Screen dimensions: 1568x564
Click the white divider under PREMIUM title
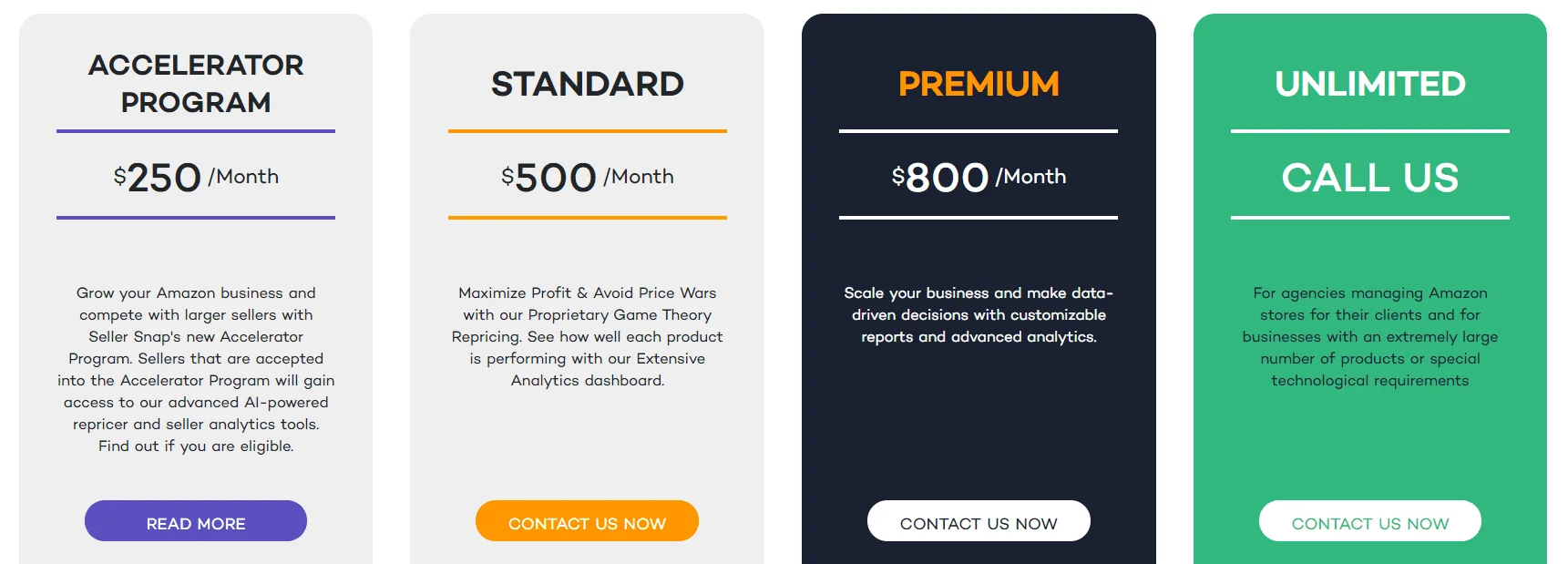979,131
